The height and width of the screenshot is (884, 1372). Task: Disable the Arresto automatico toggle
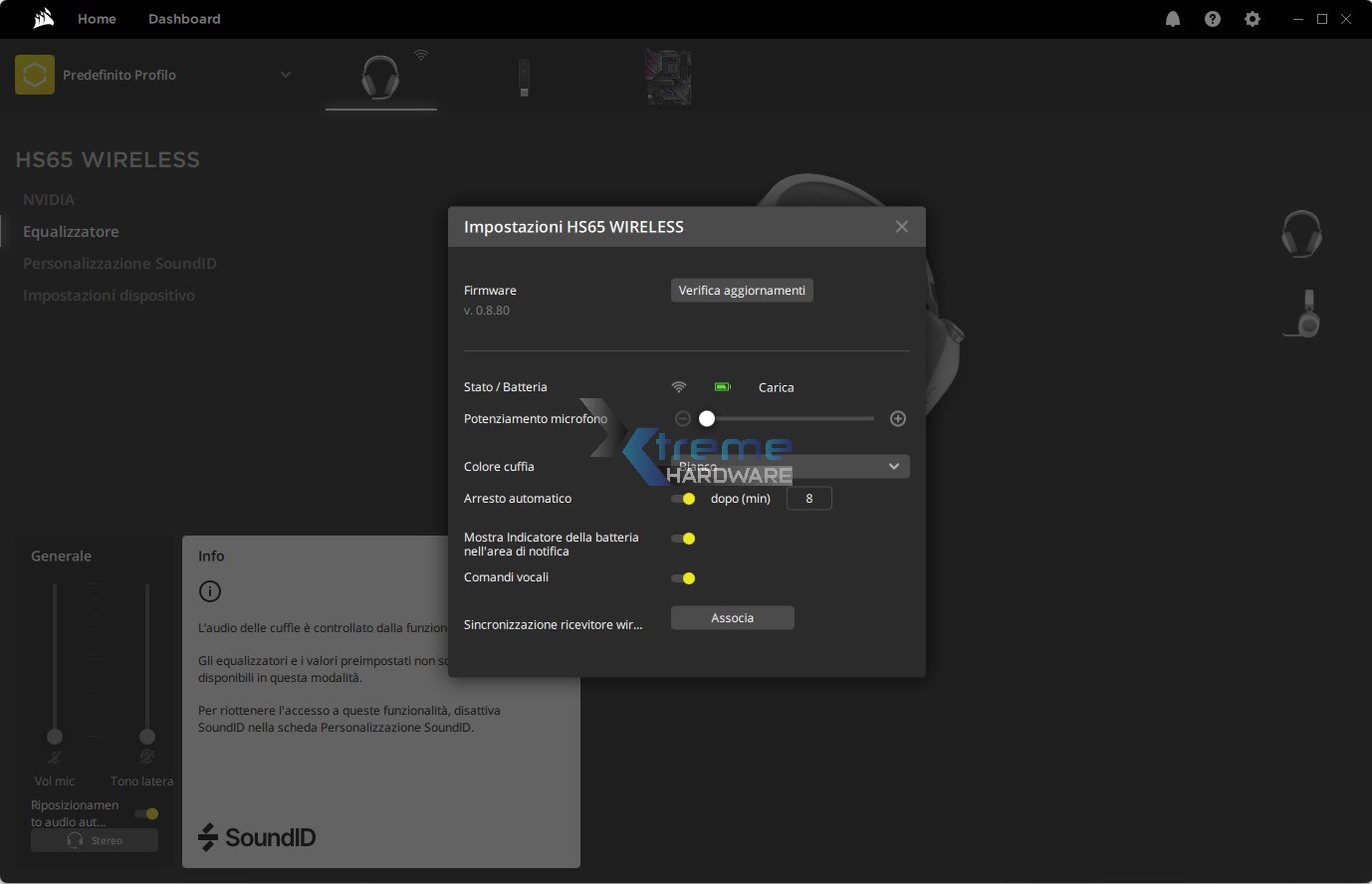tap(683, 499)
